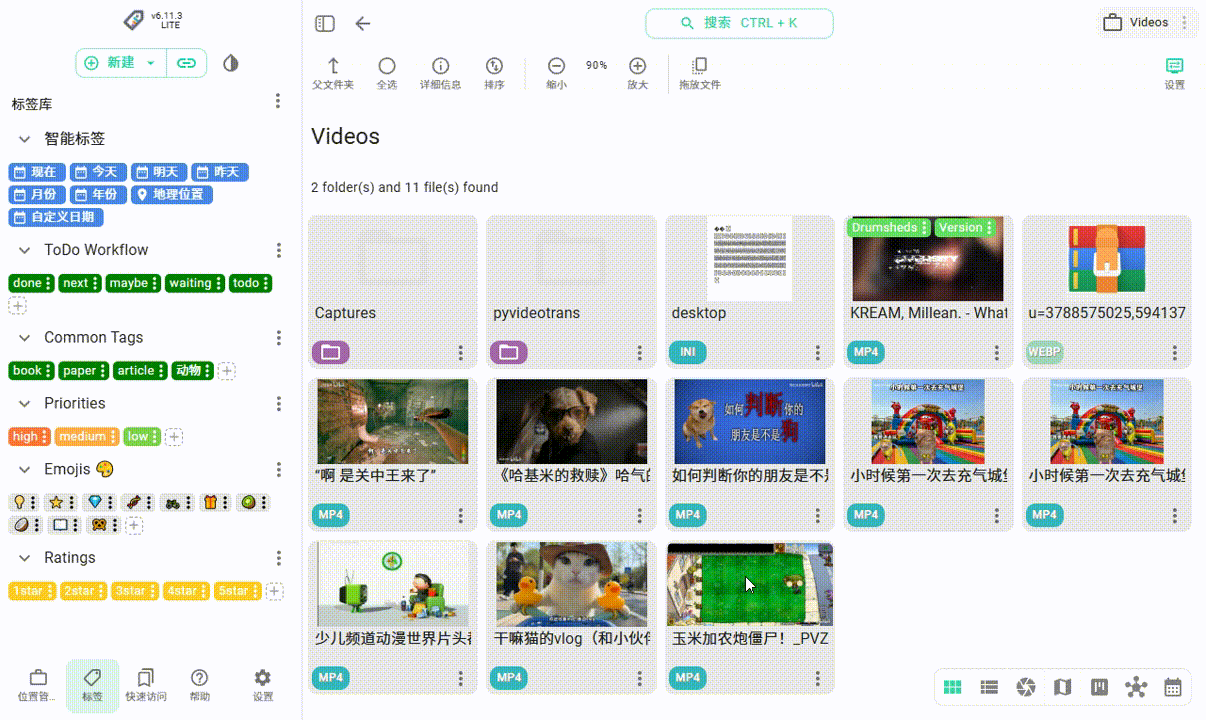1206x720 pixels.
Task: Click the select all (全选) circle icon
Action: click(x=387, y=74)
